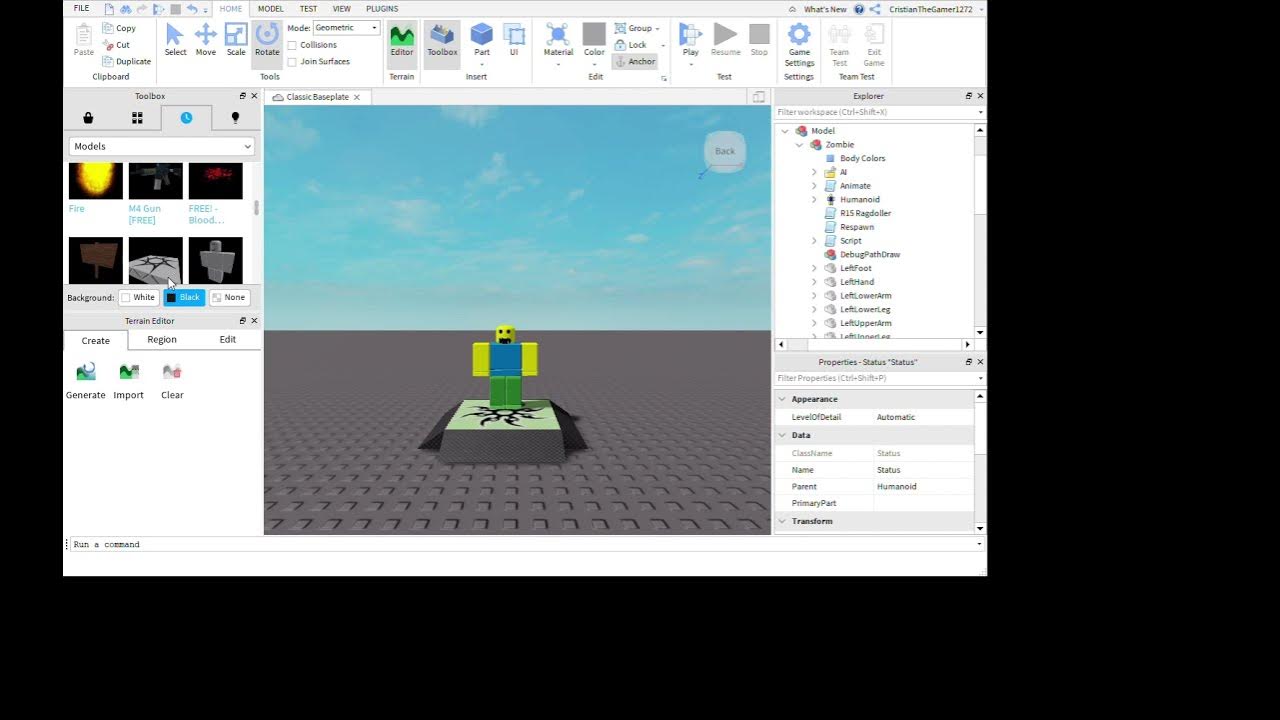Activate the Move tool
This screenshot has width=1280, height=720.
click(206, 40)
